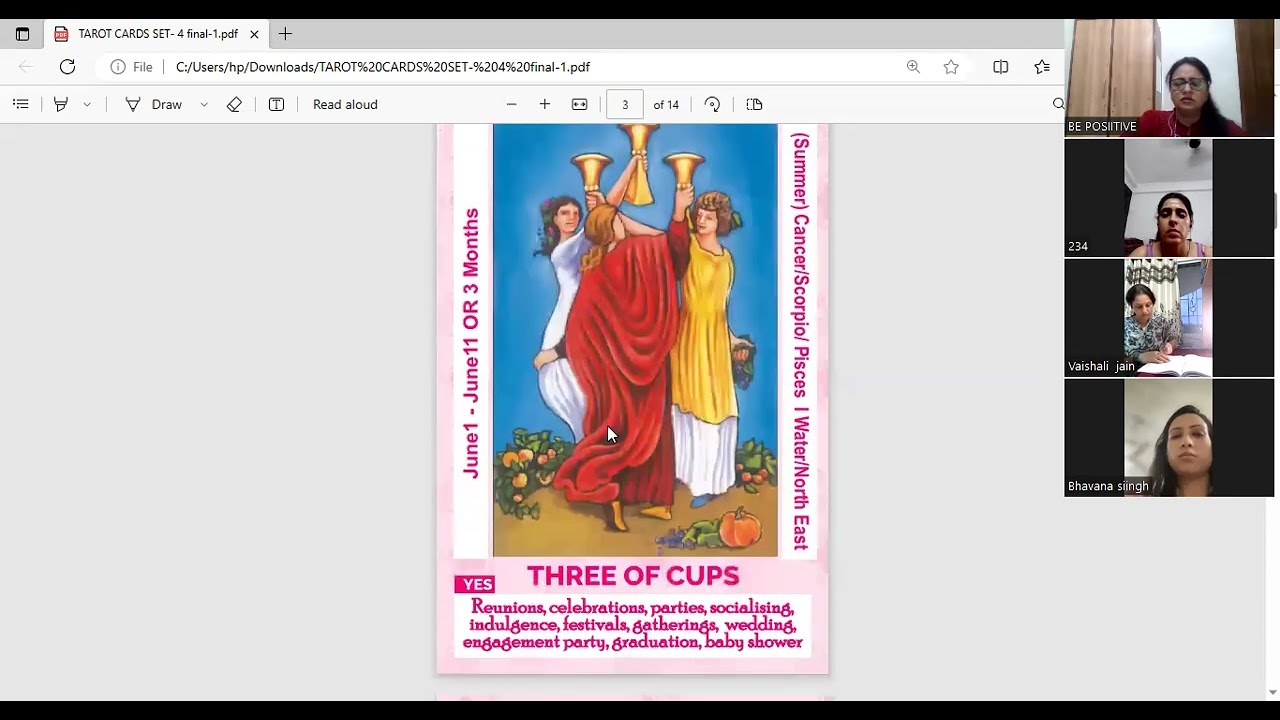This screenshot has width=1280, height=720.
Task: Click the YES label on card
Action: coord(477,584)
